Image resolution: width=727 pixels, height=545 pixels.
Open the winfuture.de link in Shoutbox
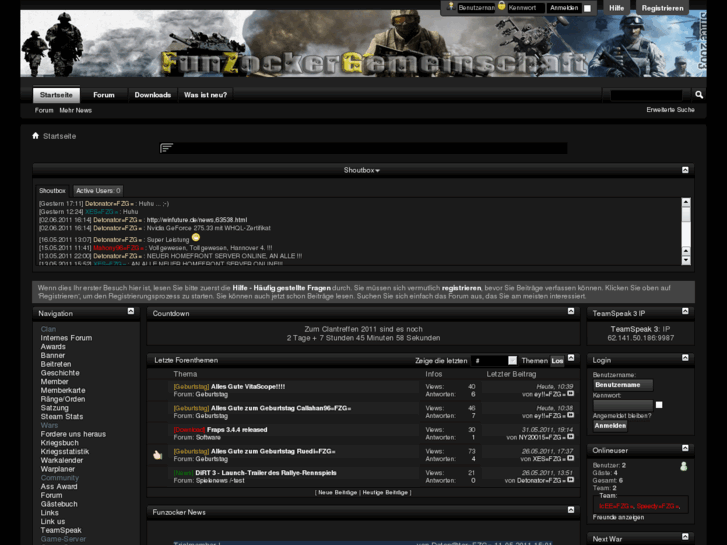click(197, 220)
